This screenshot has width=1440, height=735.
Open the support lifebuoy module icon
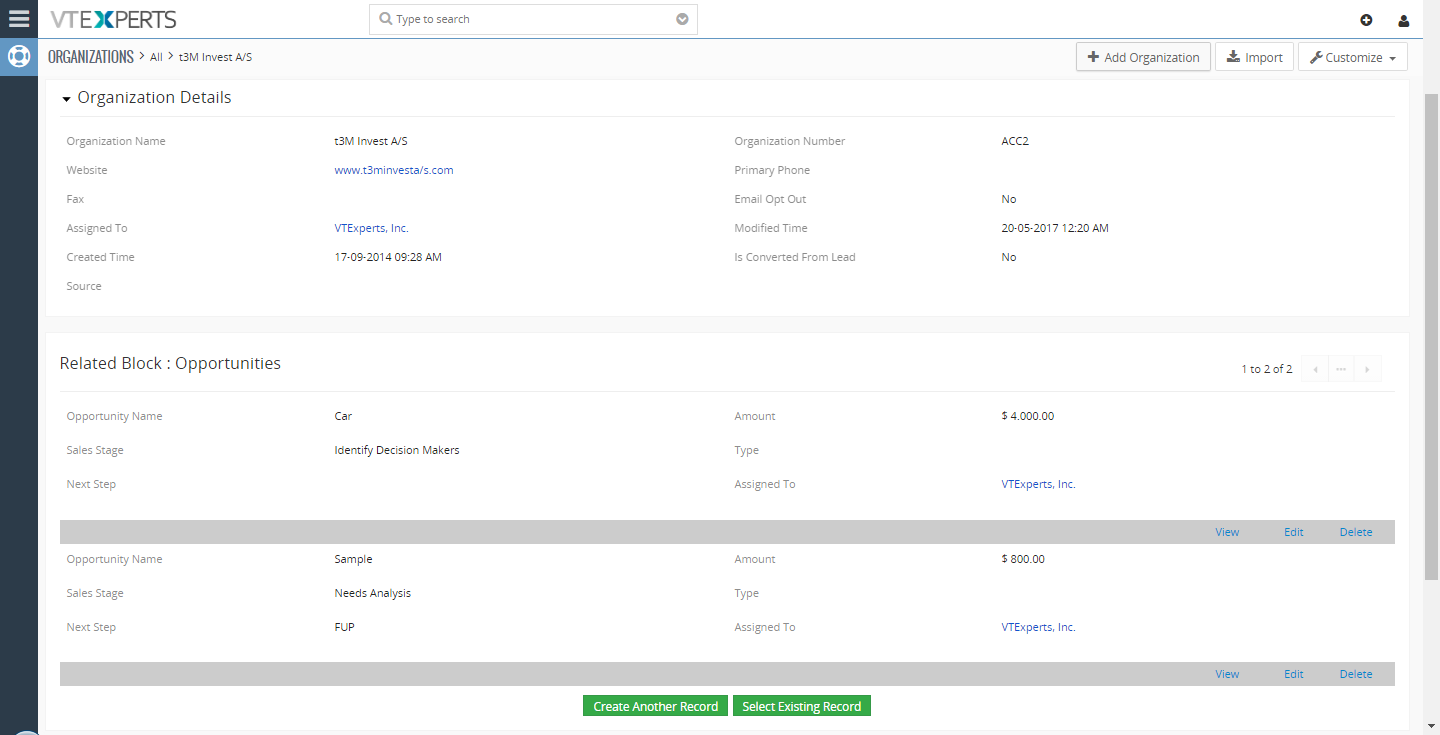click(19, 56)
